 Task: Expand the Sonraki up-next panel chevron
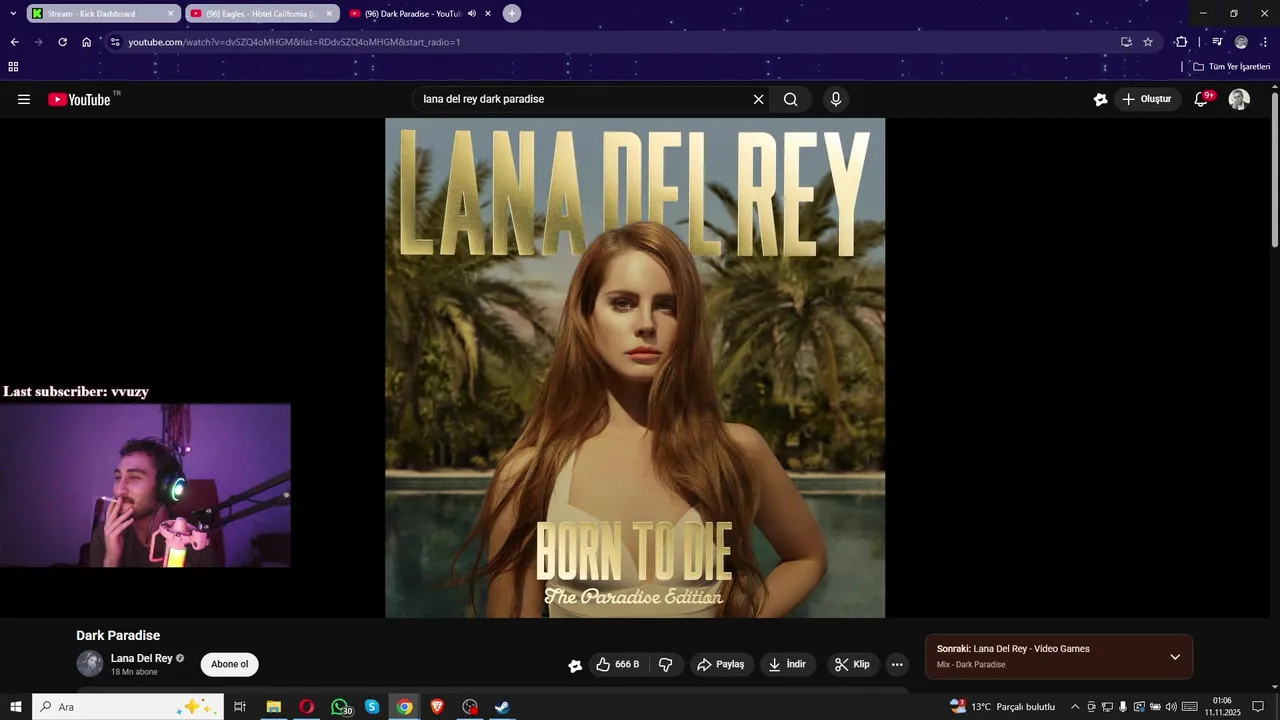(1175, 657)
